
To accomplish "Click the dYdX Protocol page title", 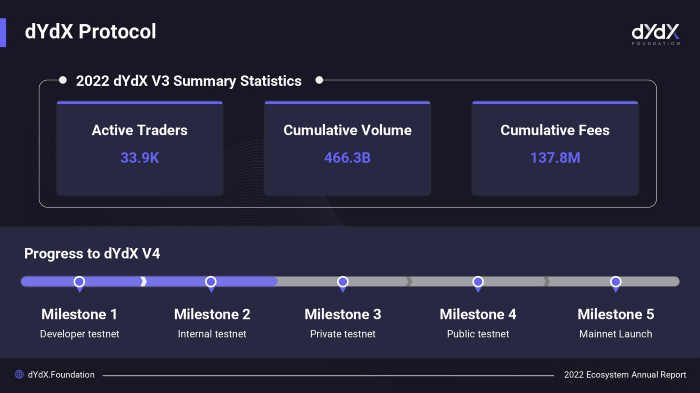I will (91, 32).
